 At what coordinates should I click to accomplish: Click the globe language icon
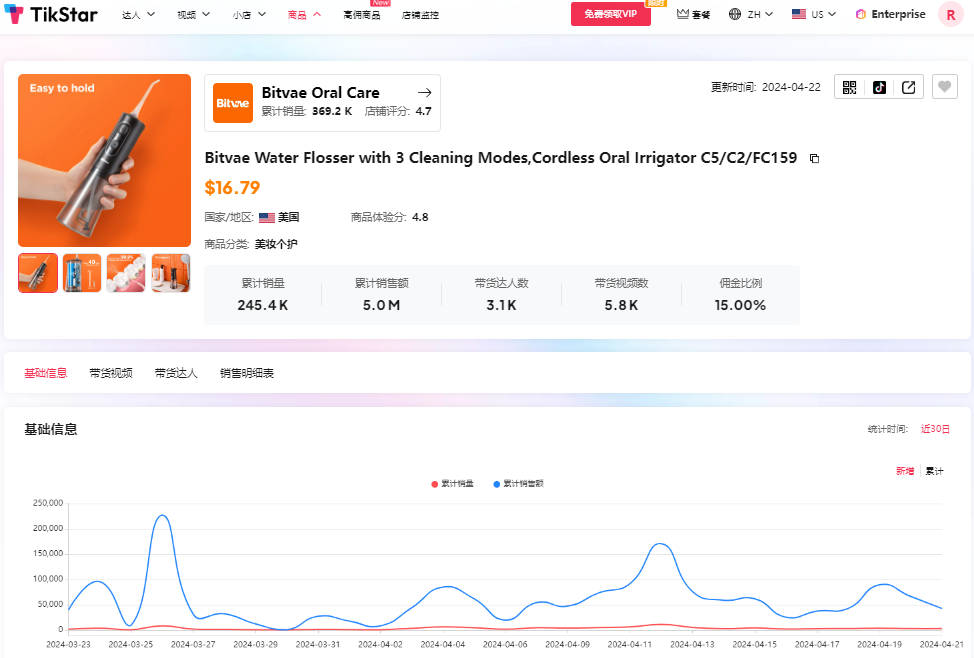[x=735, y=14]
